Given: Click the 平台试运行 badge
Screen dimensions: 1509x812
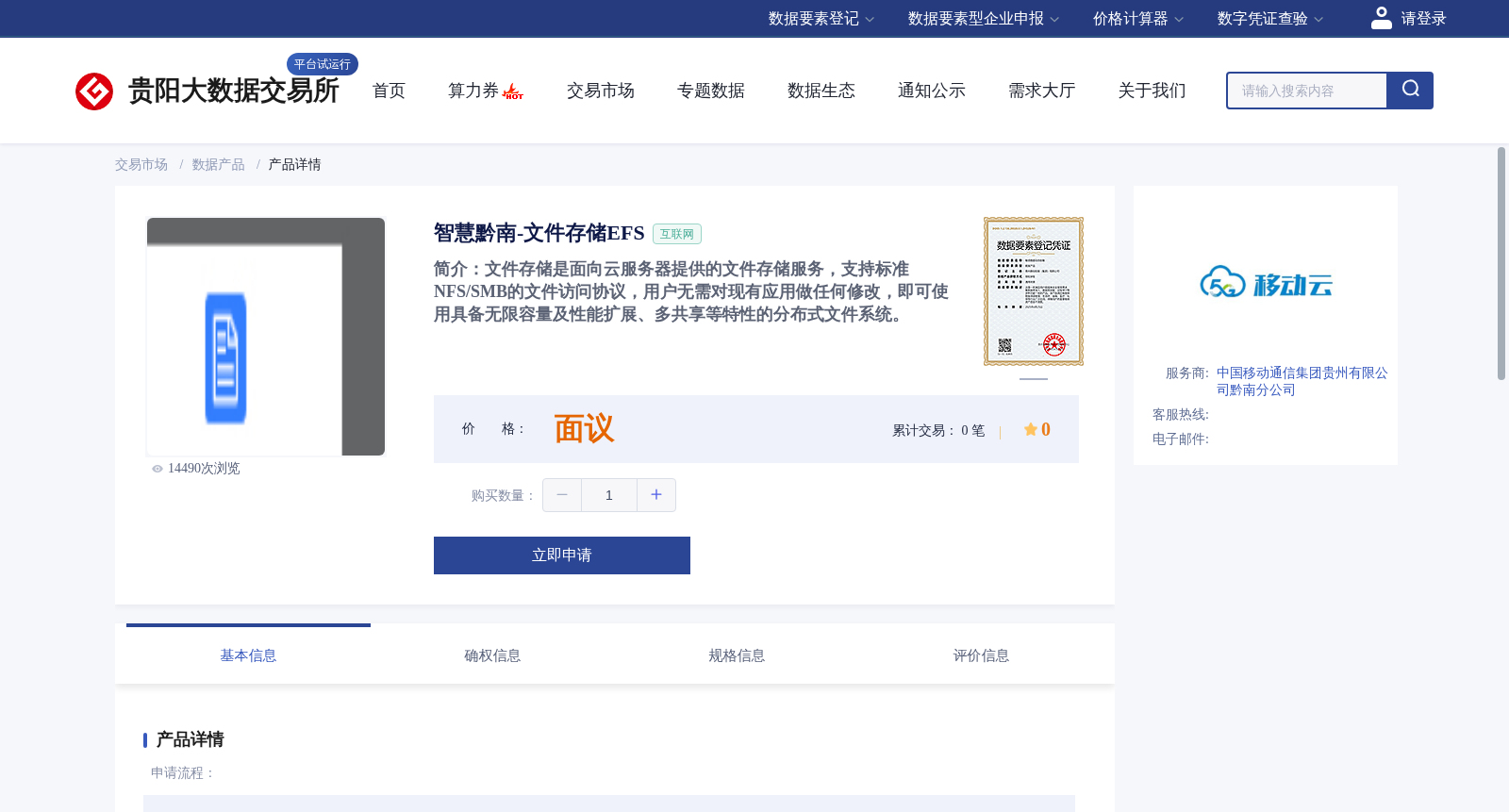Looking at the screenshot, I should tap(323, 64).
